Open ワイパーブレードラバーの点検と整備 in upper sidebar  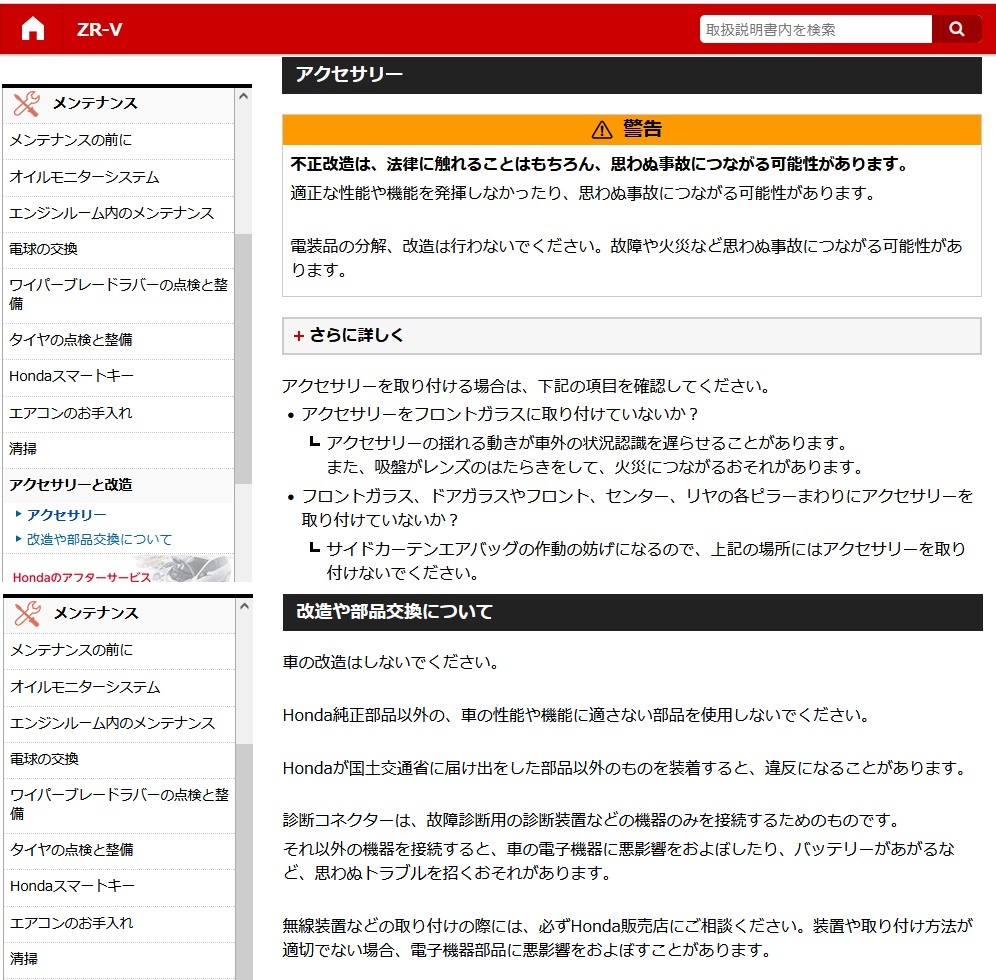[x=118, y=295]
